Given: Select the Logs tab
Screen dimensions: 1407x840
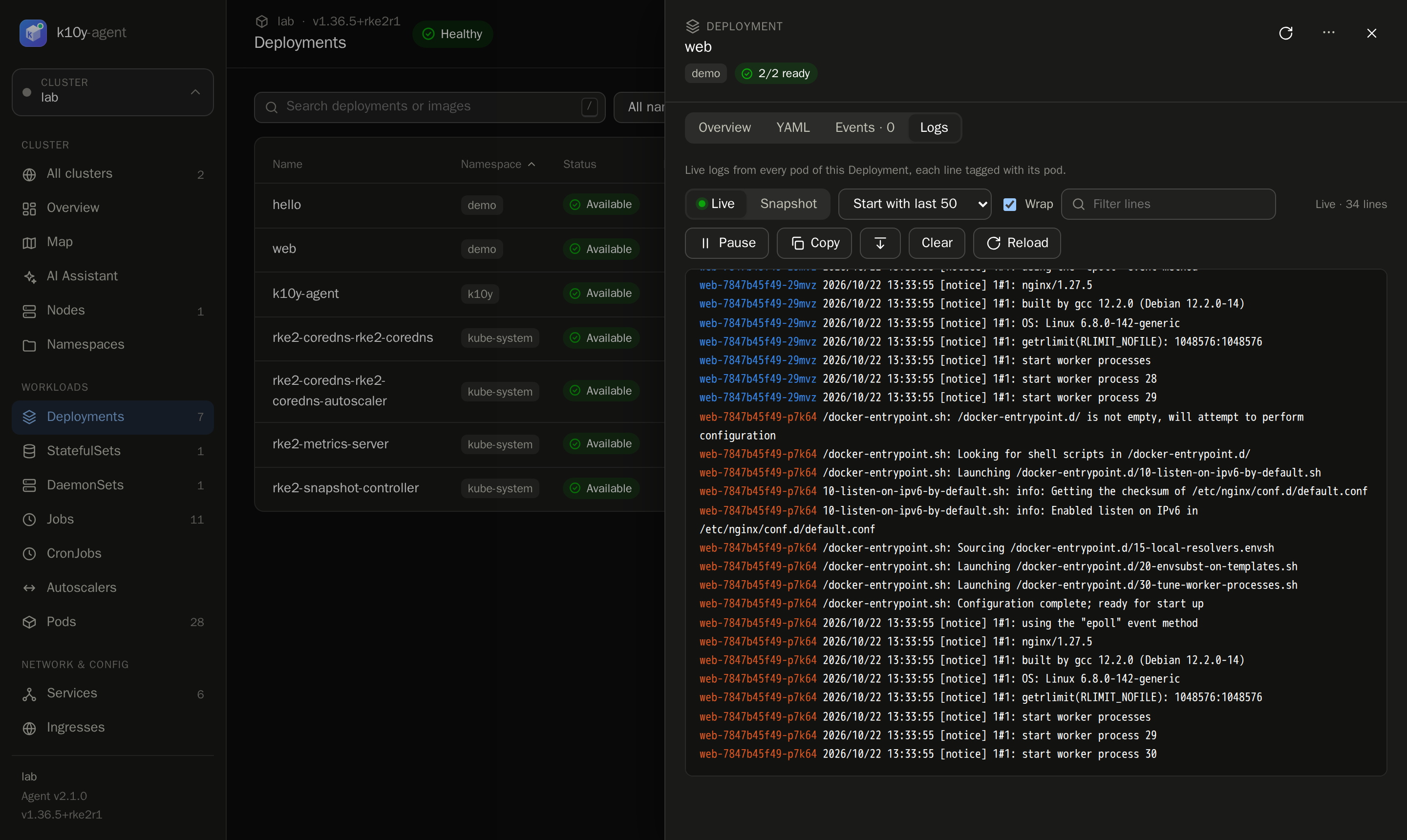Looking at the screenshot, I should point(934,127).
